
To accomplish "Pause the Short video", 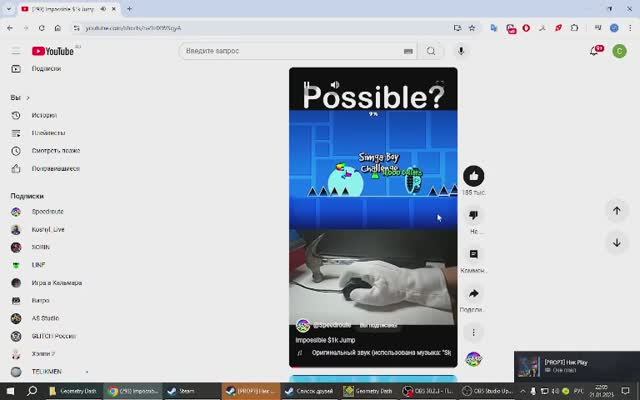I will (307, 85).
